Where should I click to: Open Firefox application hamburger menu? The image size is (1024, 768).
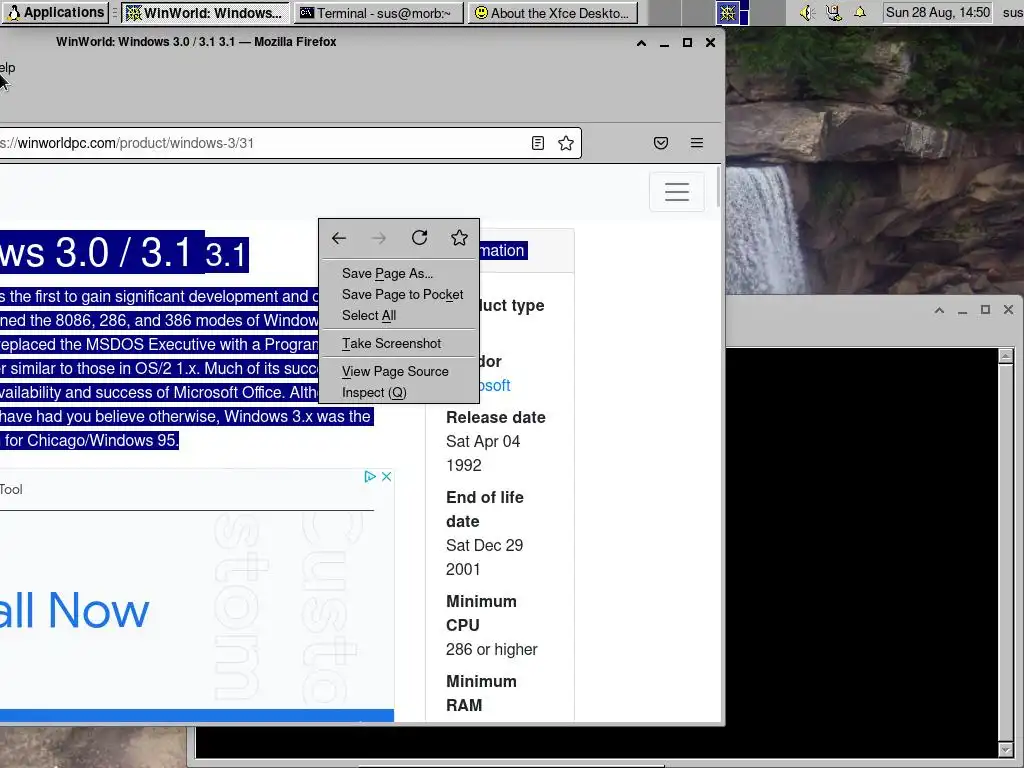coord(697,143)
